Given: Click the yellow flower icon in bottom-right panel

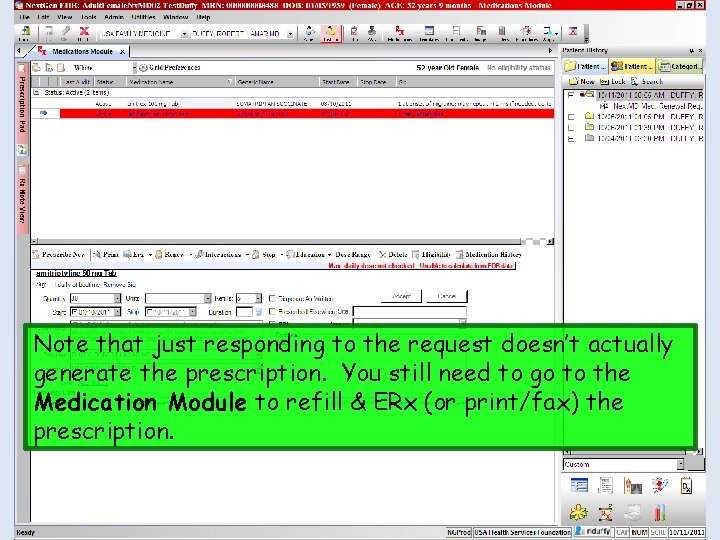Looking at the screenshot, I should coord(579,512).
